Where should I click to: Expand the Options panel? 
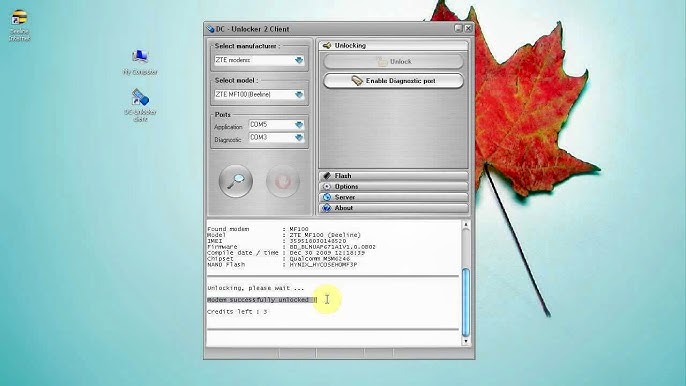393,186
